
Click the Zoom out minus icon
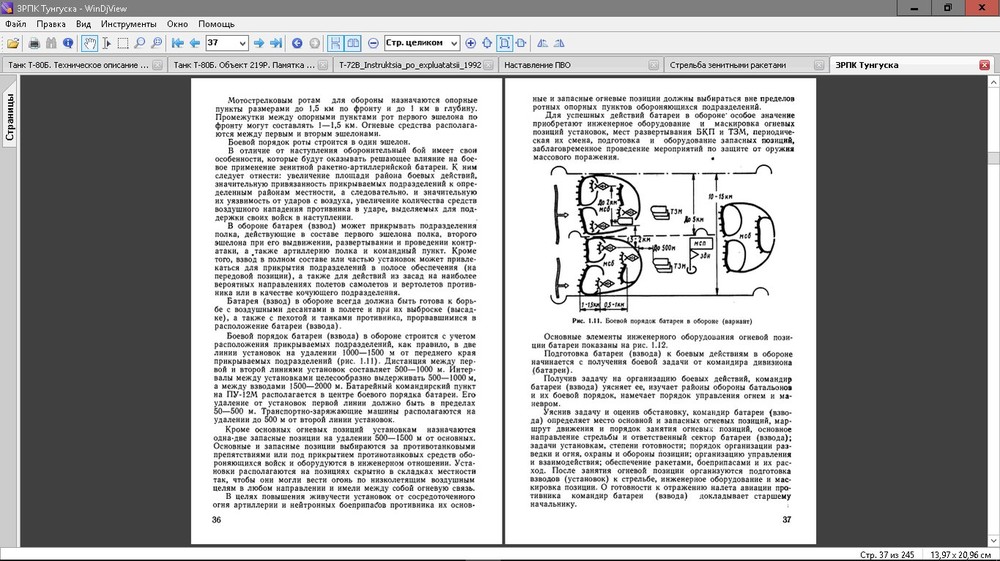point(373,43)
